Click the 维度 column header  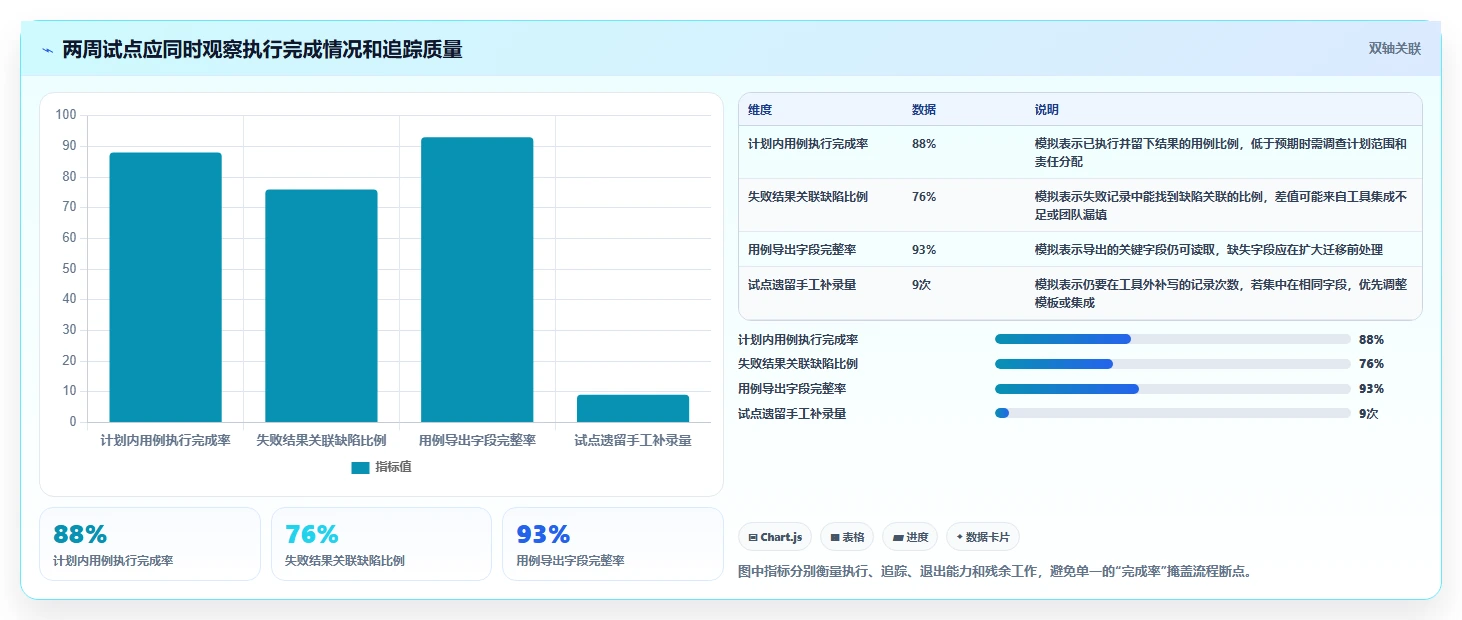pos(760,110)
